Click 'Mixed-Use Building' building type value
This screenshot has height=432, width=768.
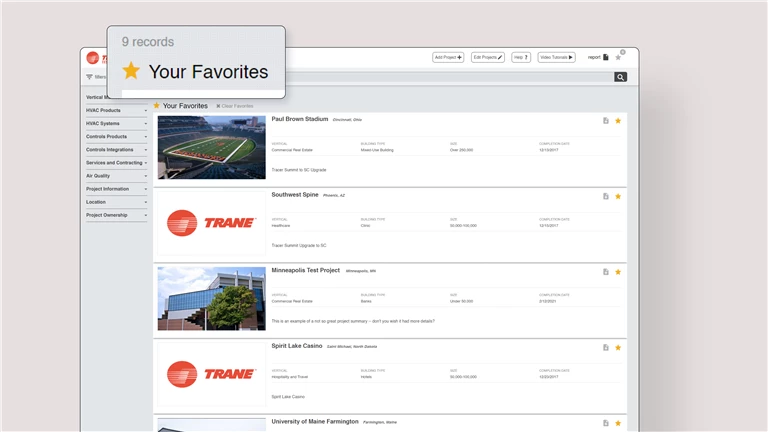377,150
